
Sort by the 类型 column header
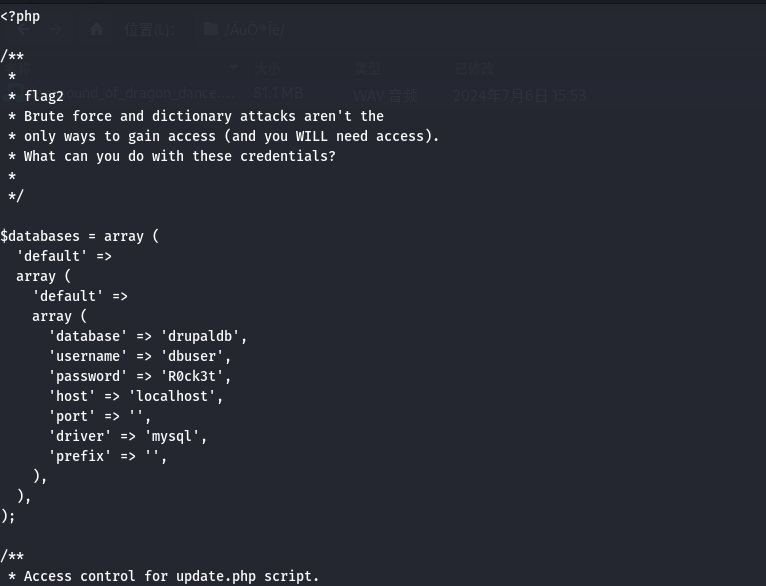click(x=368, y=69)
